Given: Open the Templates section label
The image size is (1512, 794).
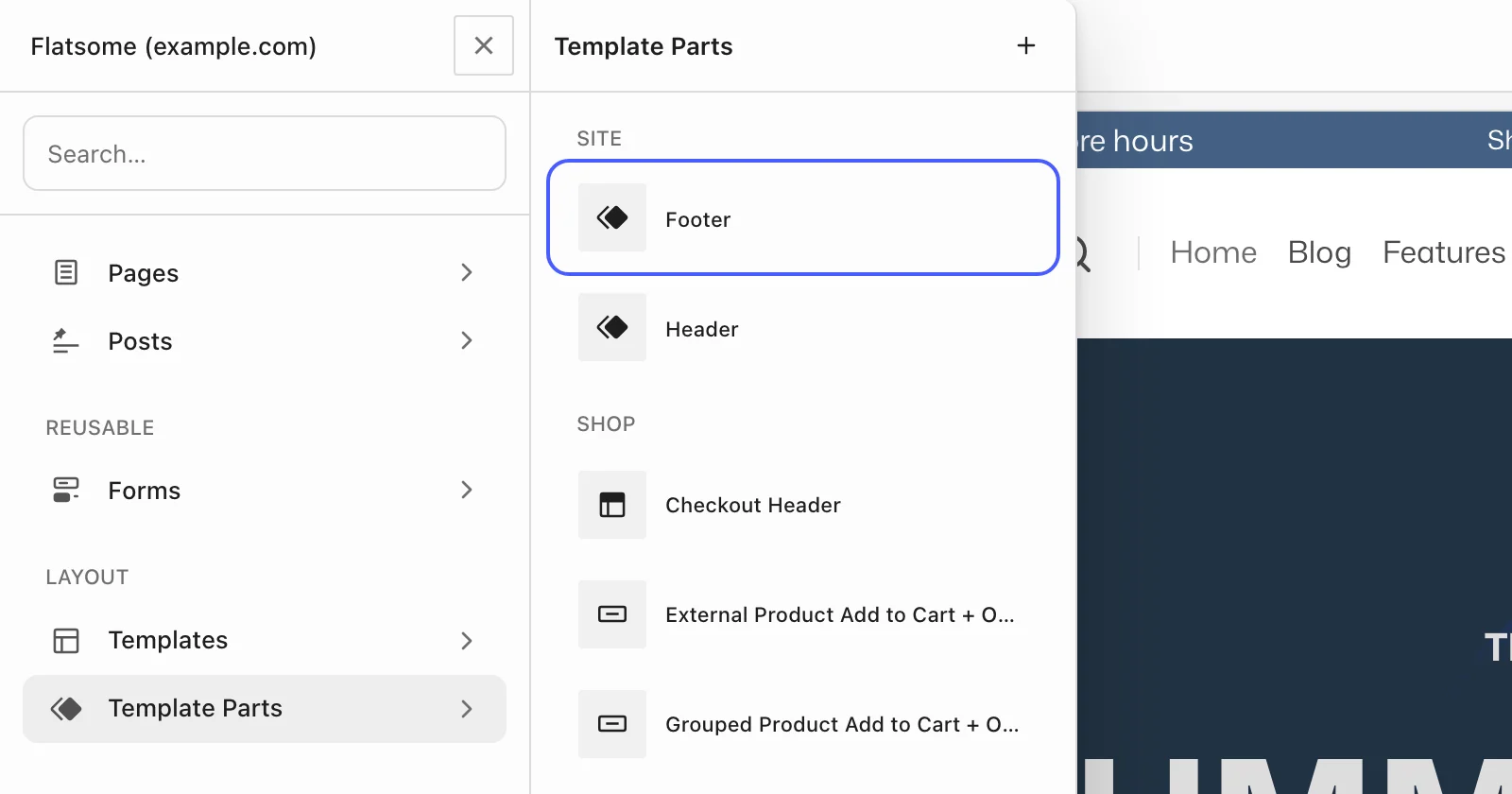Looking at the screenshot, I should (167, 640).
